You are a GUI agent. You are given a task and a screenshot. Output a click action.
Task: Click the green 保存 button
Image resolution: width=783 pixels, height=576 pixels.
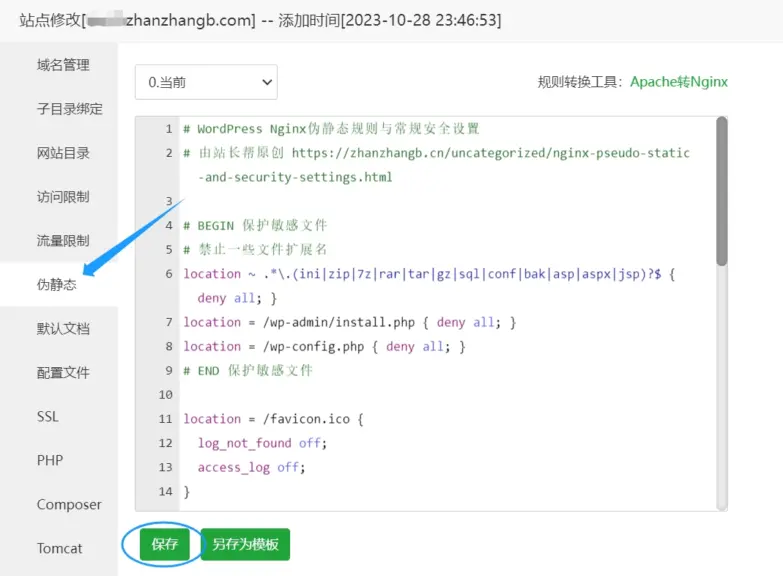(x=164, y=545)
